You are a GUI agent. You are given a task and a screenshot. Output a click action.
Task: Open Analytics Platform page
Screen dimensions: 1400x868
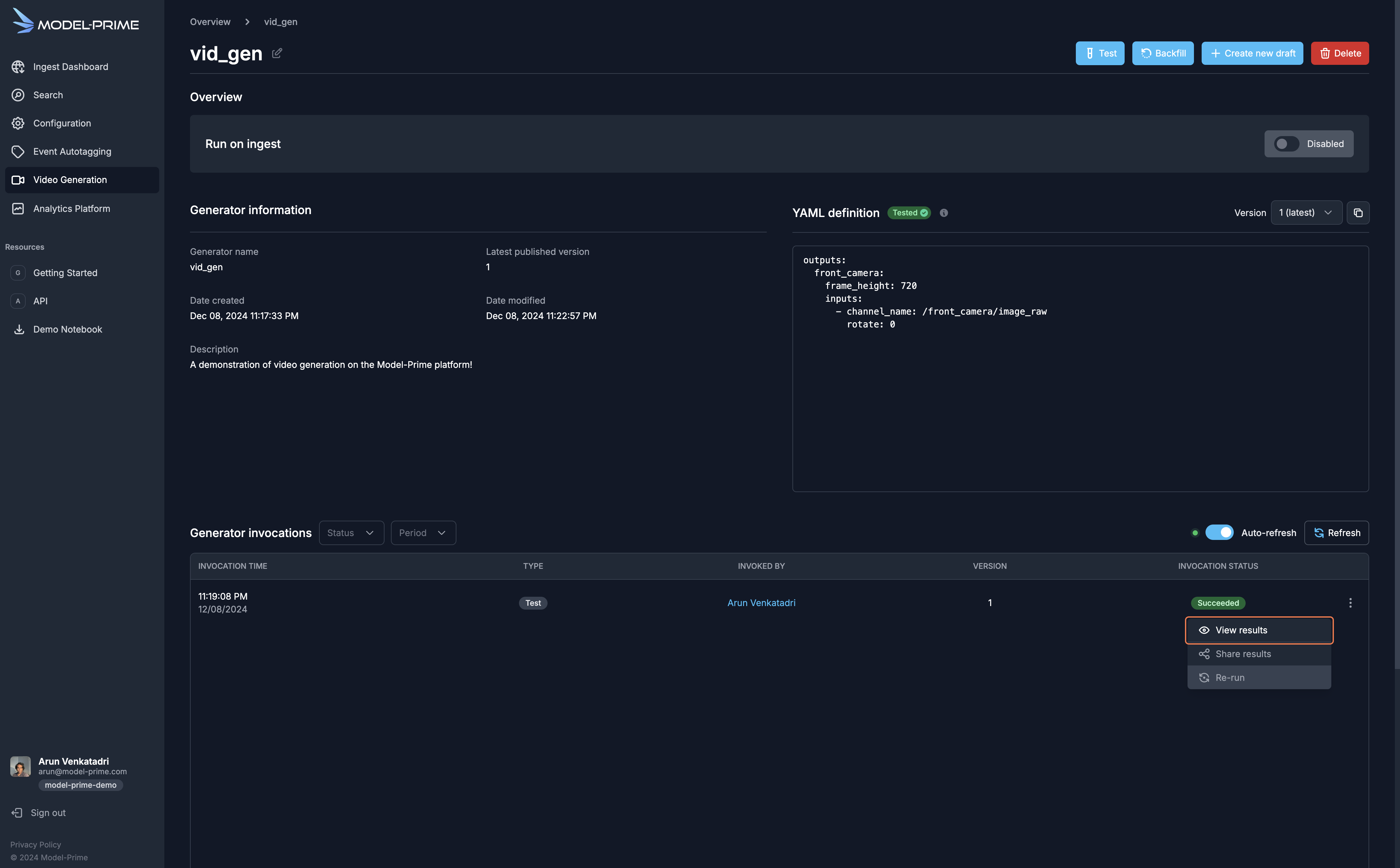point(82,208)
